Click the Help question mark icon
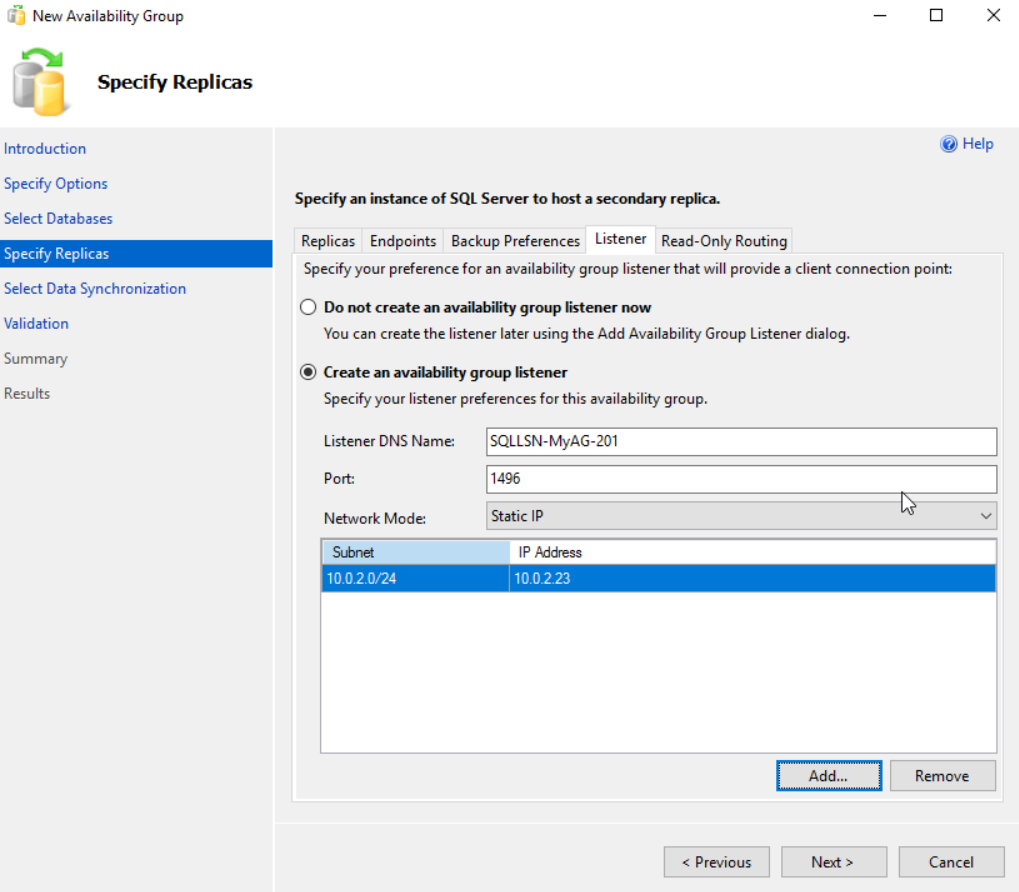This screenshot has height=892, width=1019. (948, 144)
